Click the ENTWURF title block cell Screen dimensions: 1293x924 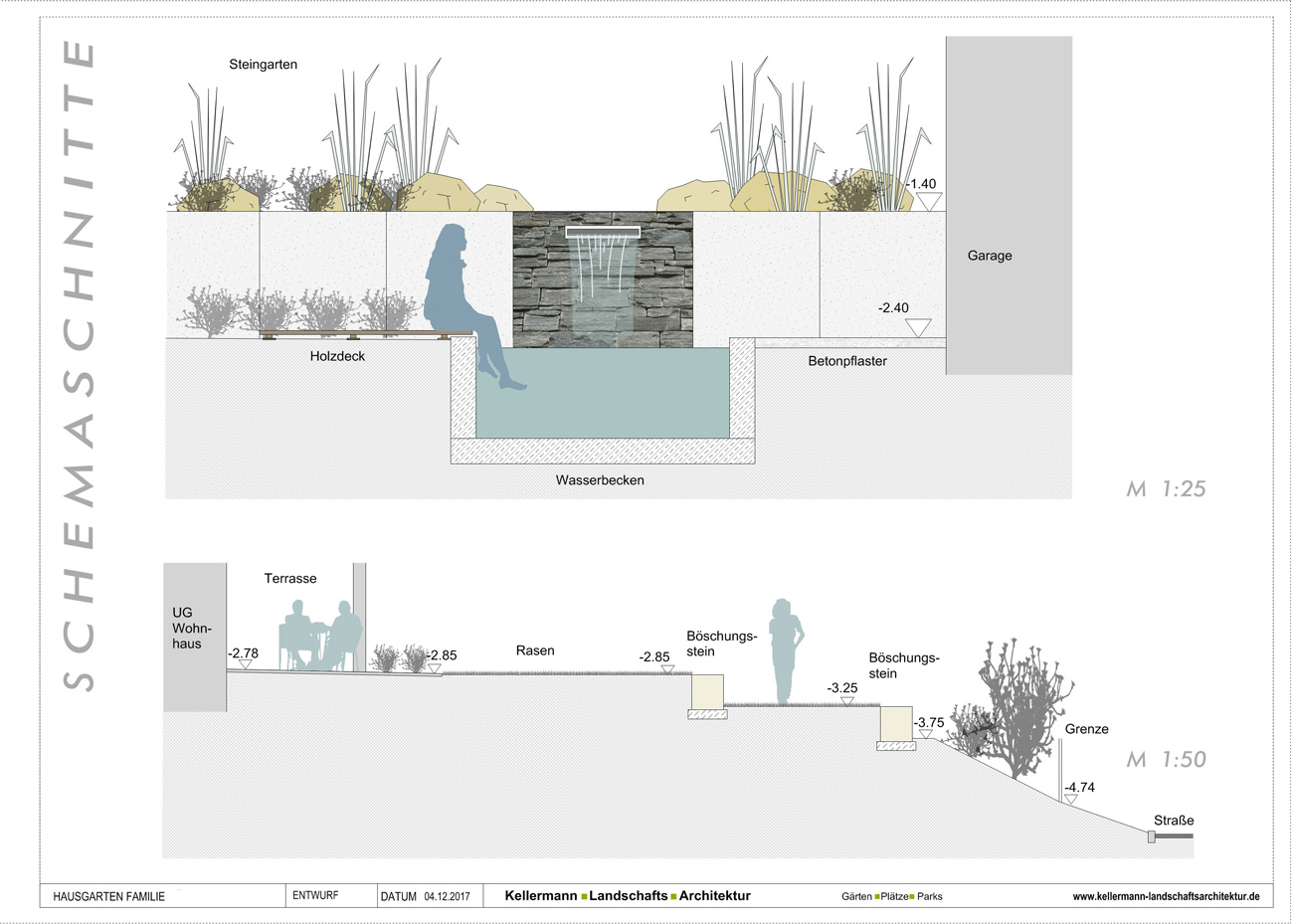[315, 895]
